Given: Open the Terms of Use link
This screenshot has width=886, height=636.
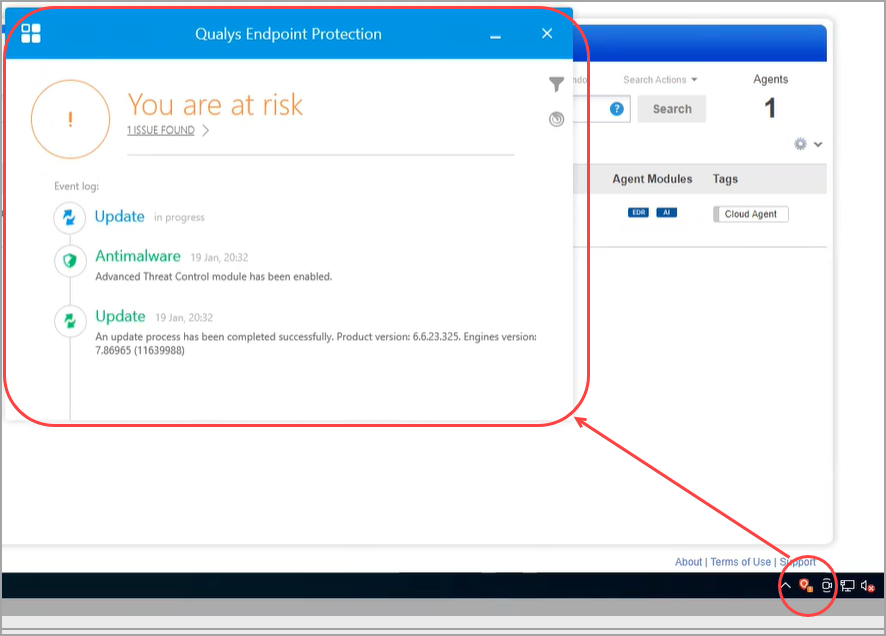Looking at the screenshot, I should click(x=740, y=562).
